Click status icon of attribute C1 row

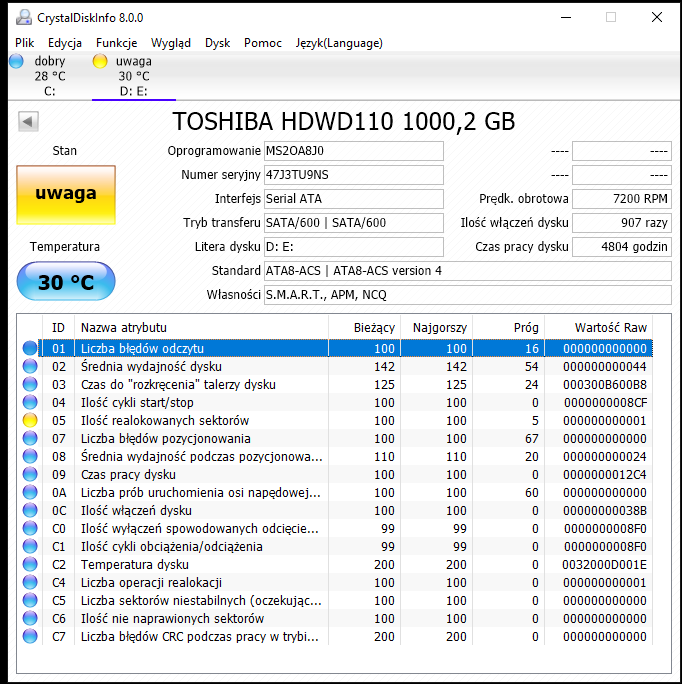30,546
